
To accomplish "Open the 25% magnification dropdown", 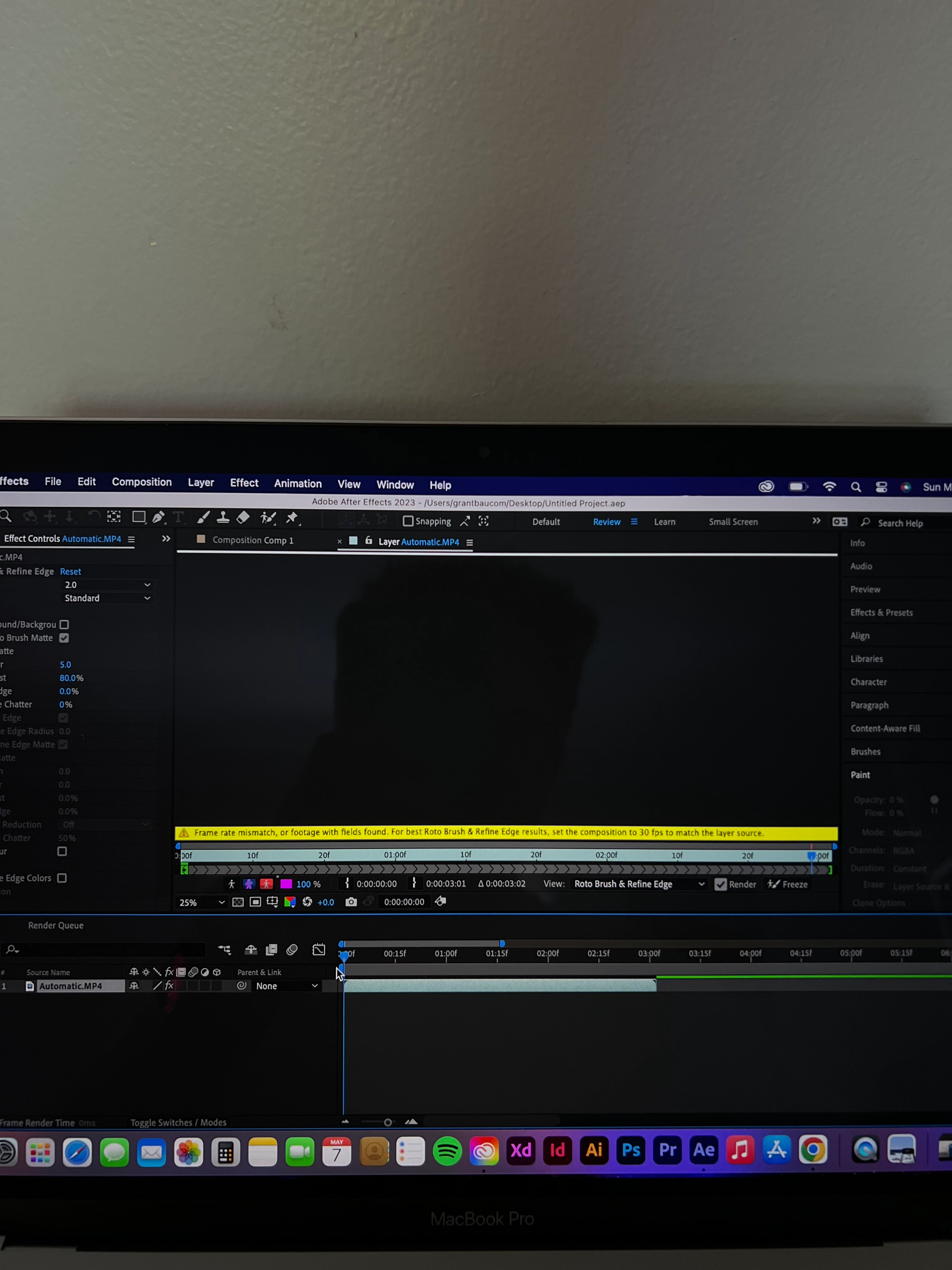I will pyautogui.click(x=201, y=902).
